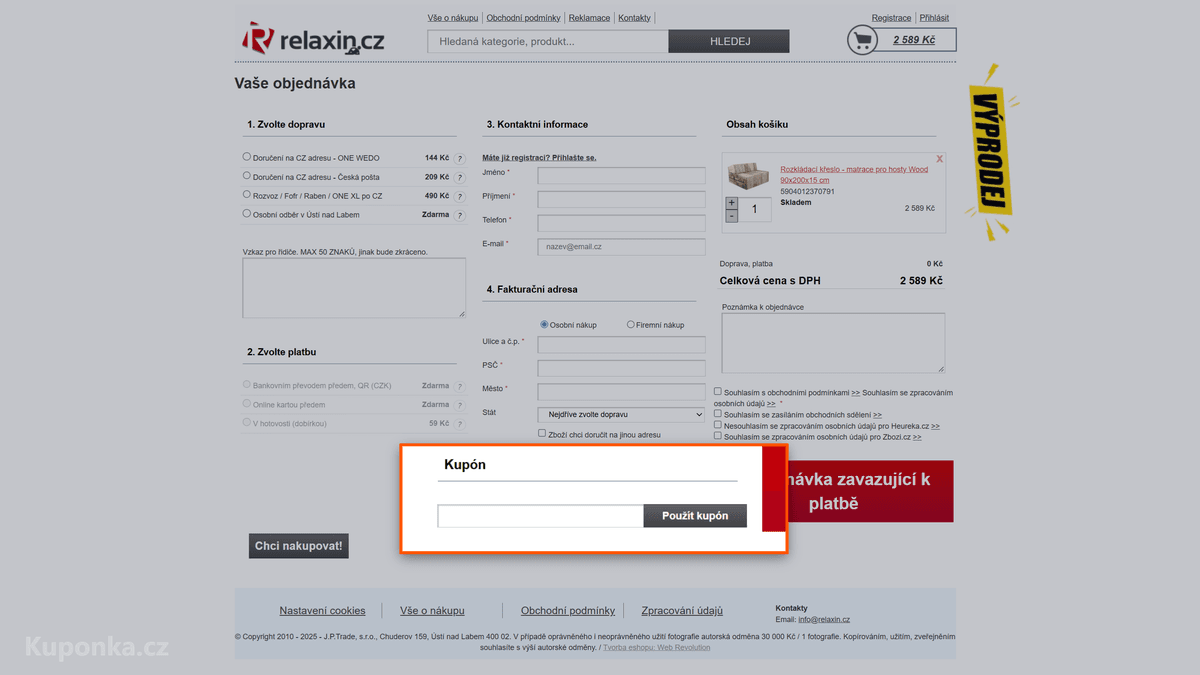Screen dimensions: 1200x675
Task: Open cart total 2 589 Kč
Action: pos(914,40)
